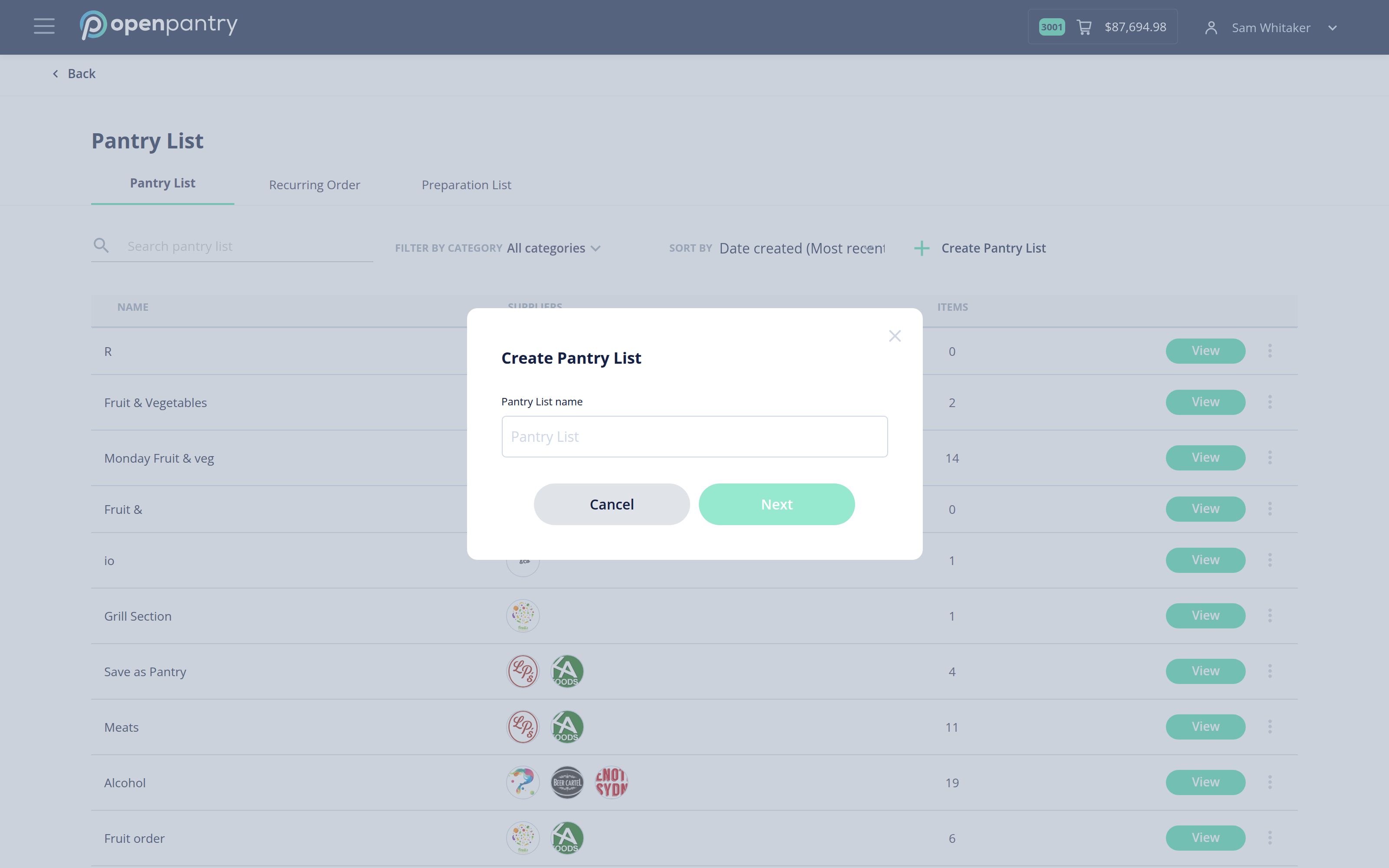Click the red Not Sydney supplier logo in Alcohol row
Image resolution: width=1389 pixels, height=868 pixels.
coord(611,783)
